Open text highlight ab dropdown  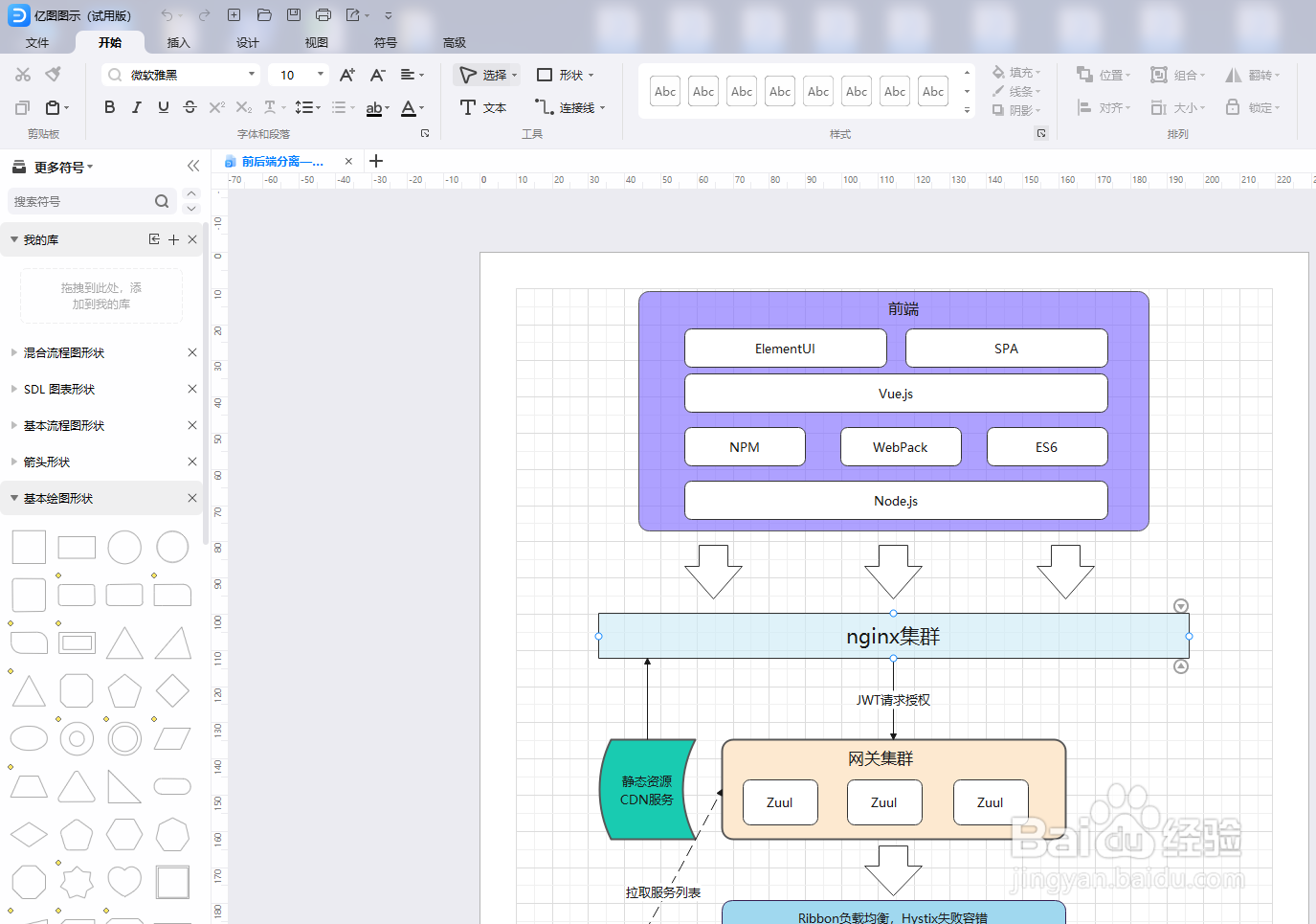point(377,107)
